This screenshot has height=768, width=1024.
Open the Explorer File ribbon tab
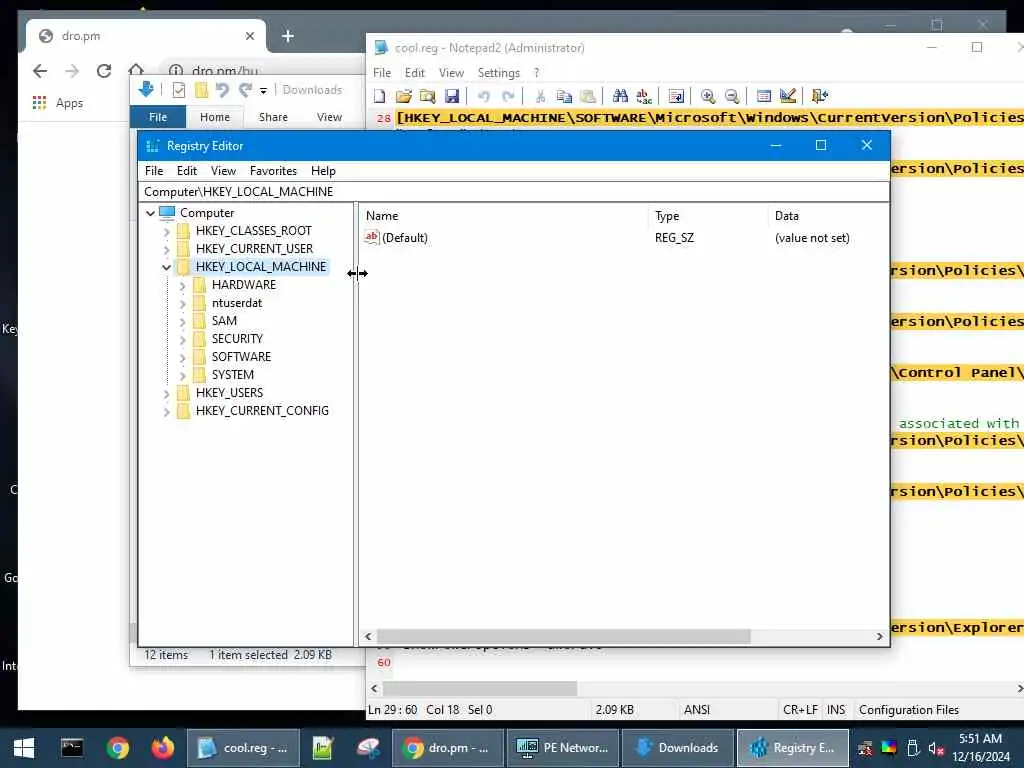158,117
